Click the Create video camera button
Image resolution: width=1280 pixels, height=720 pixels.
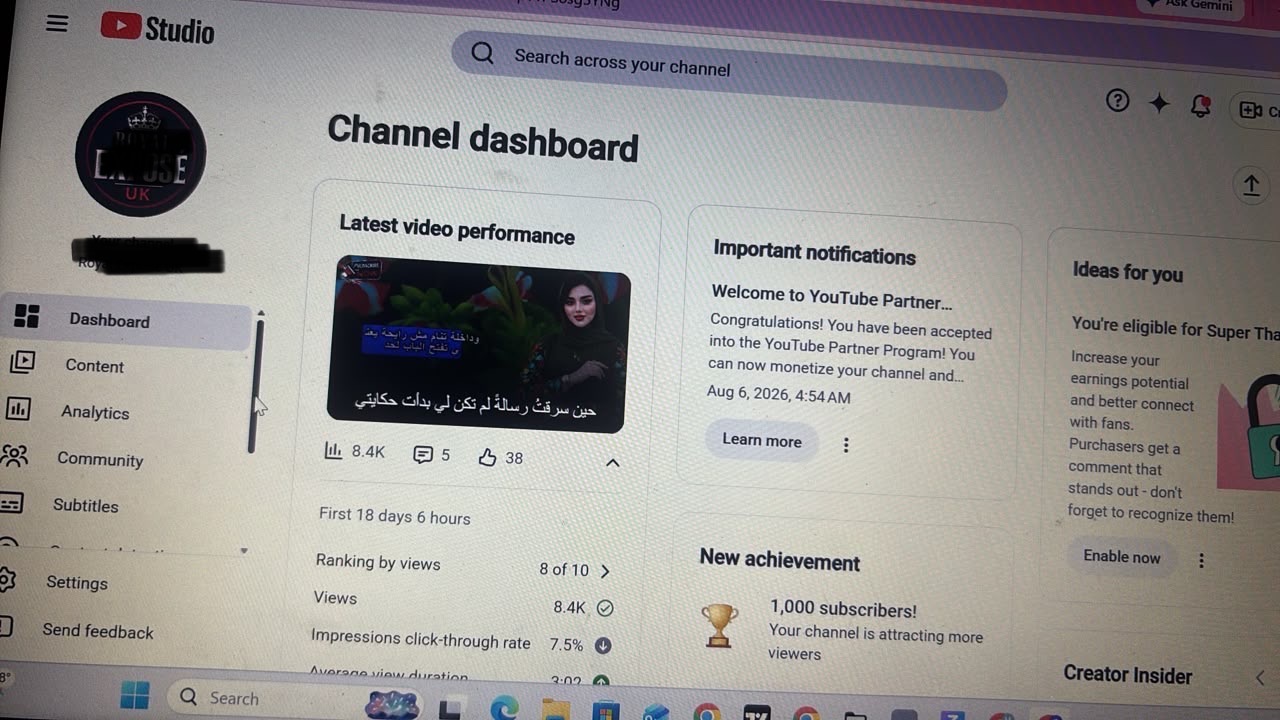(1257, 110)
